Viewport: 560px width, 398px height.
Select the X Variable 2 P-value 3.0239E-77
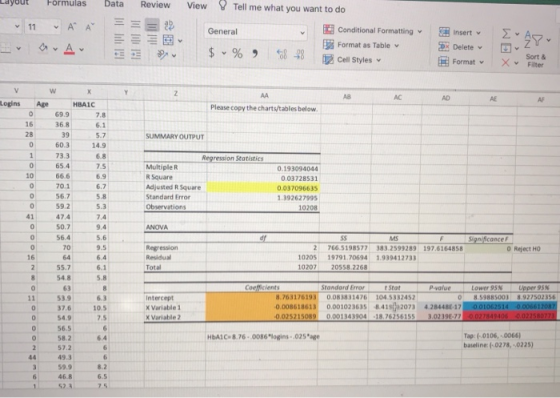pyautogui.click(x=440, y=317)
